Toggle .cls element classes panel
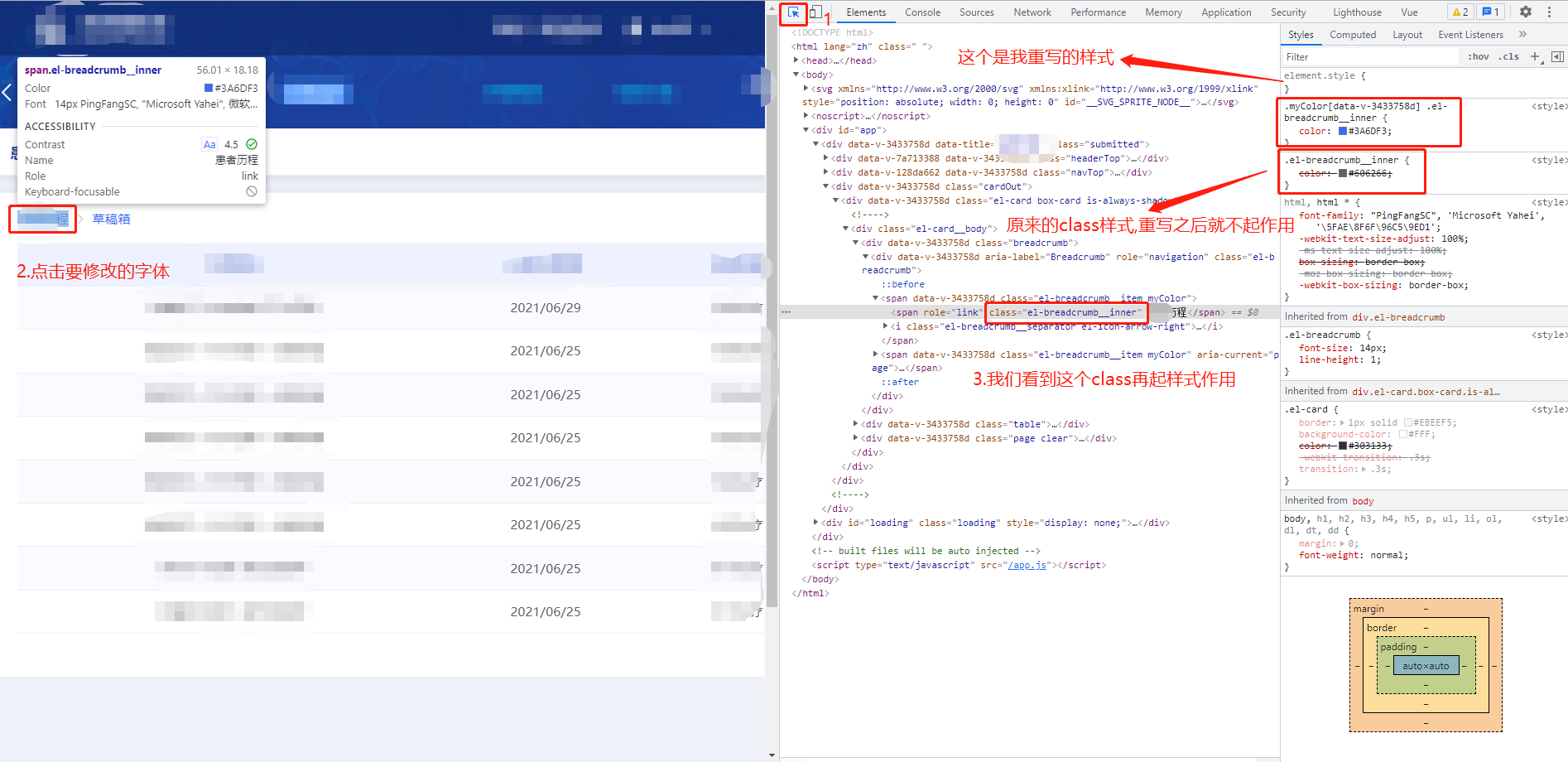Screen dimensions: 1568x762 click(1508, 56)
